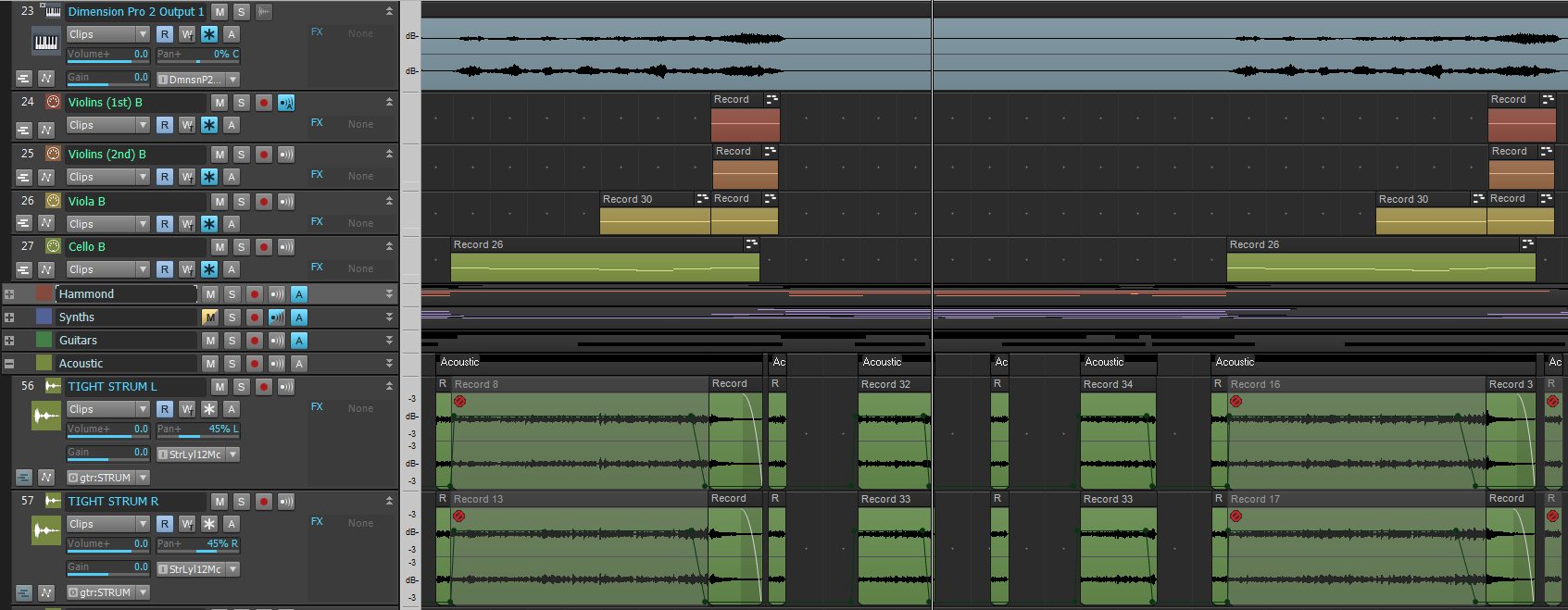Click the TIGHT STRUM L waveform track icon
The image size is (1568, 610).
(46, 417)
